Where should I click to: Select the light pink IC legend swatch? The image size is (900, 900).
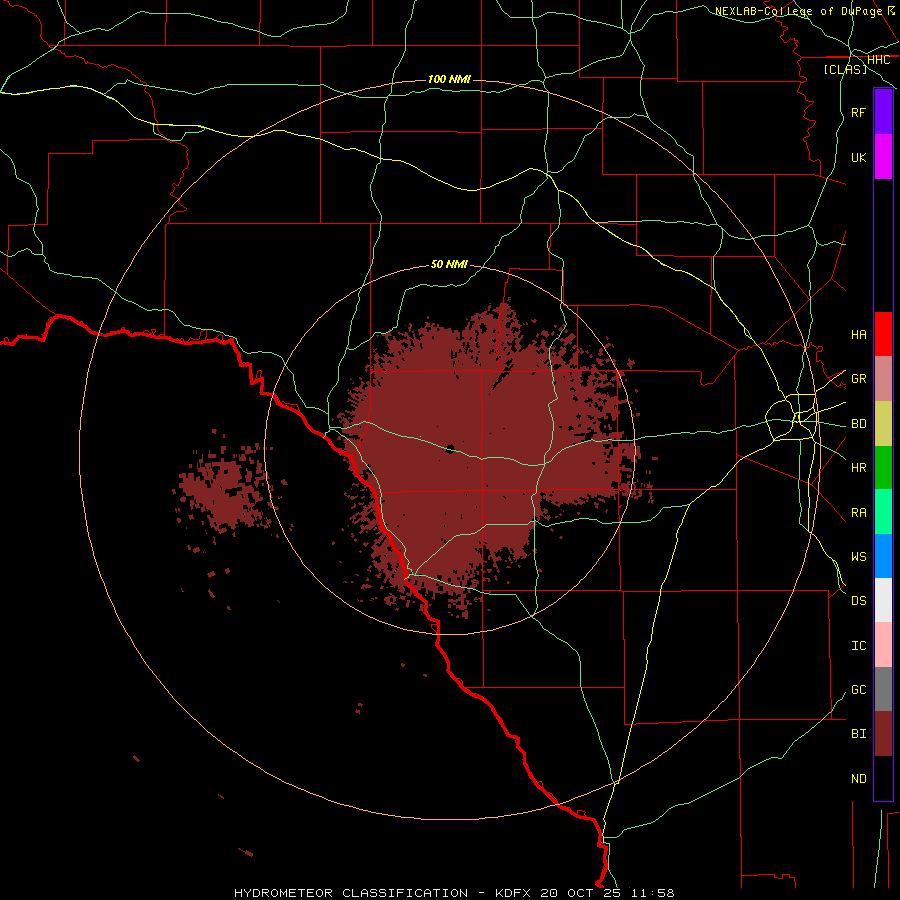click(x=883, y=645)
